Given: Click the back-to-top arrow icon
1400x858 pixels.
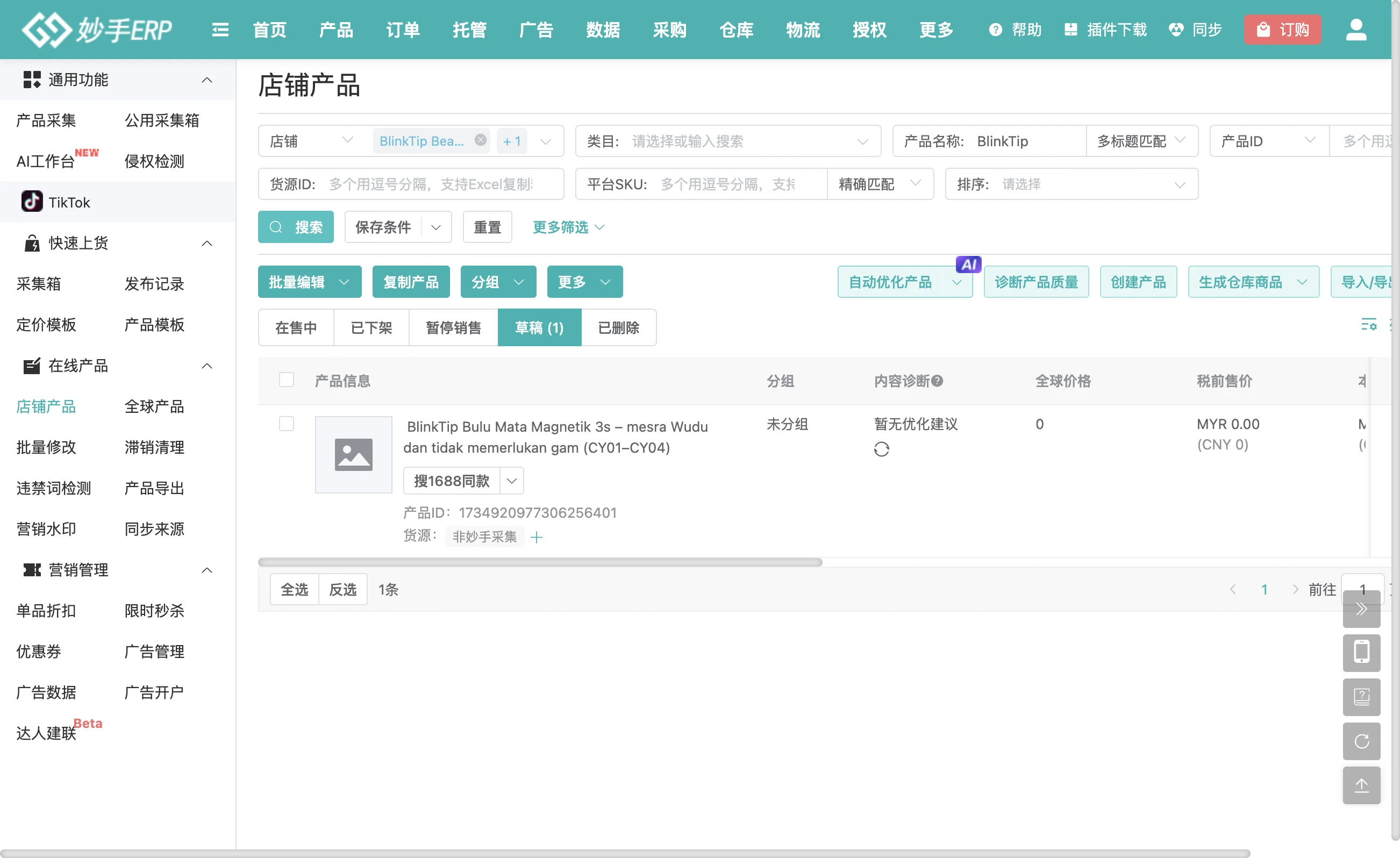Looking at the screenshot, I should click(x=1361, y=785).
